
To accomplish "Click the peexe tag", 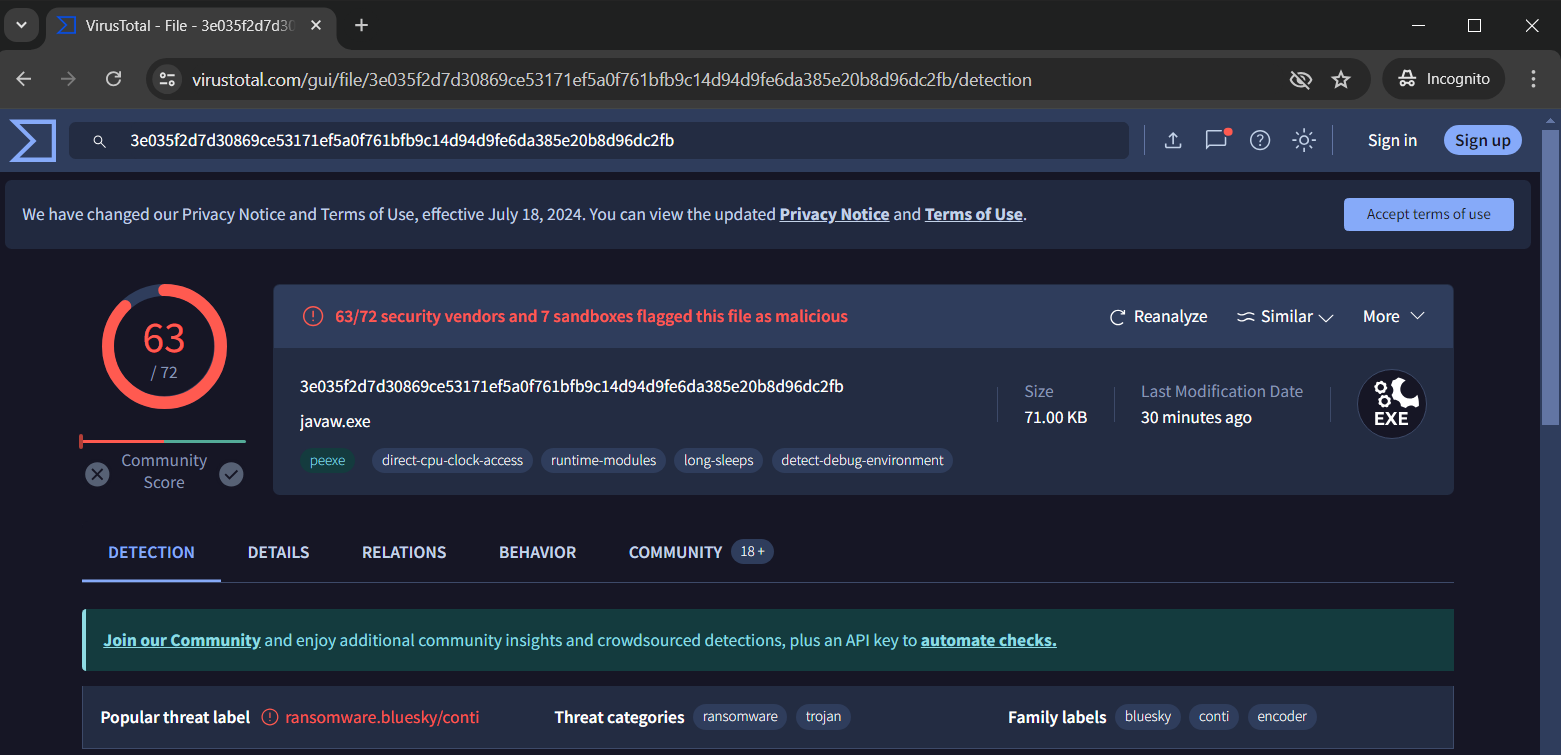I will [327, 460].
